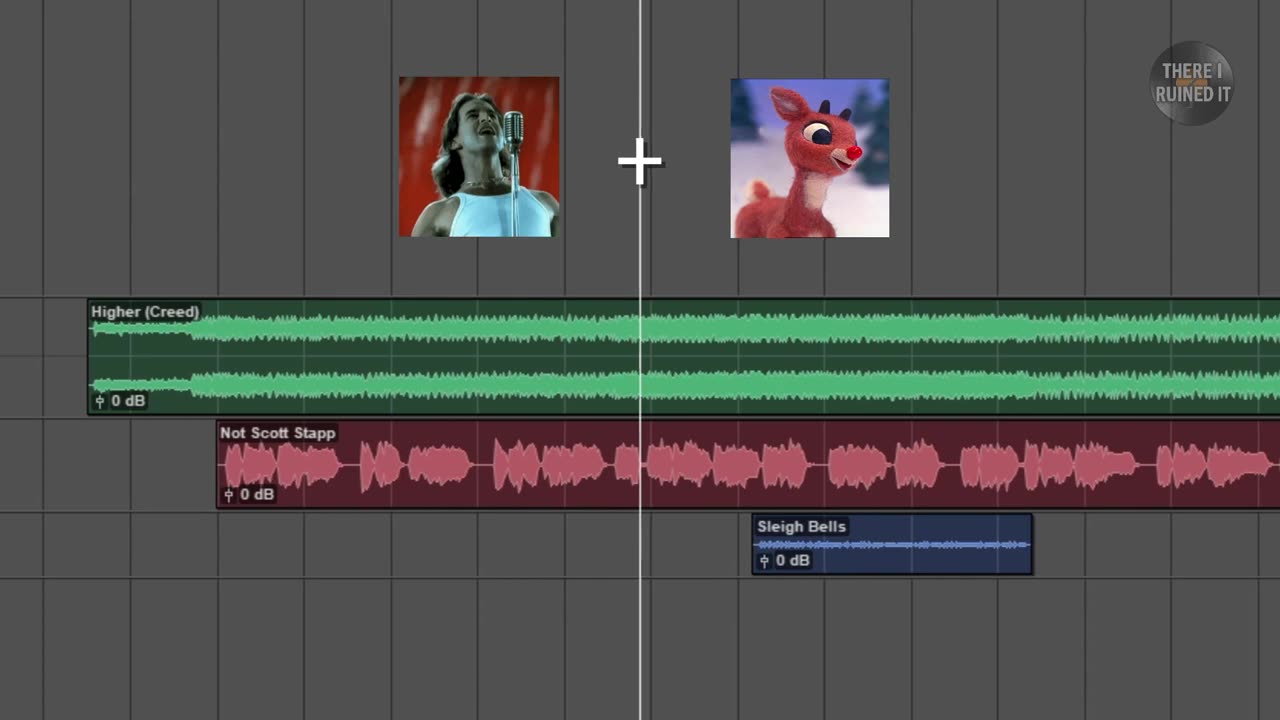Select the Higher (Creed) audio clip
The image size is (1280, 720).
(x=683, y=357)
